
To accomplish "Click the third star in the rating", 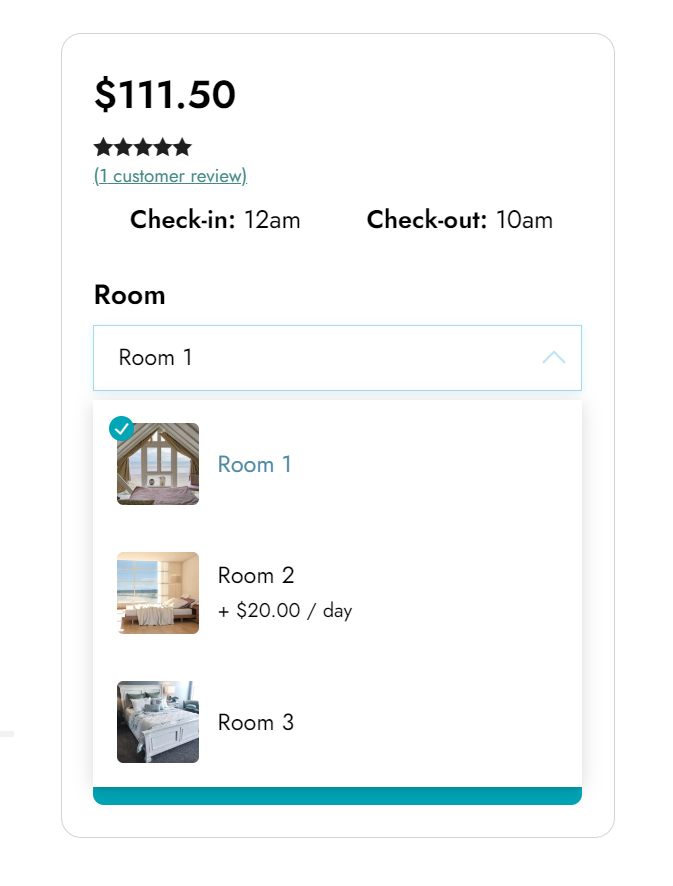I will 143,147.
